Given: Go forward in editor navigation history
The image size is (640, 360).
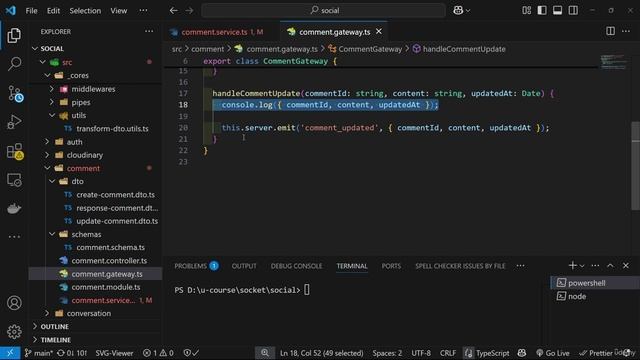Looking at the screenshot, I should (x=189, y=11).
